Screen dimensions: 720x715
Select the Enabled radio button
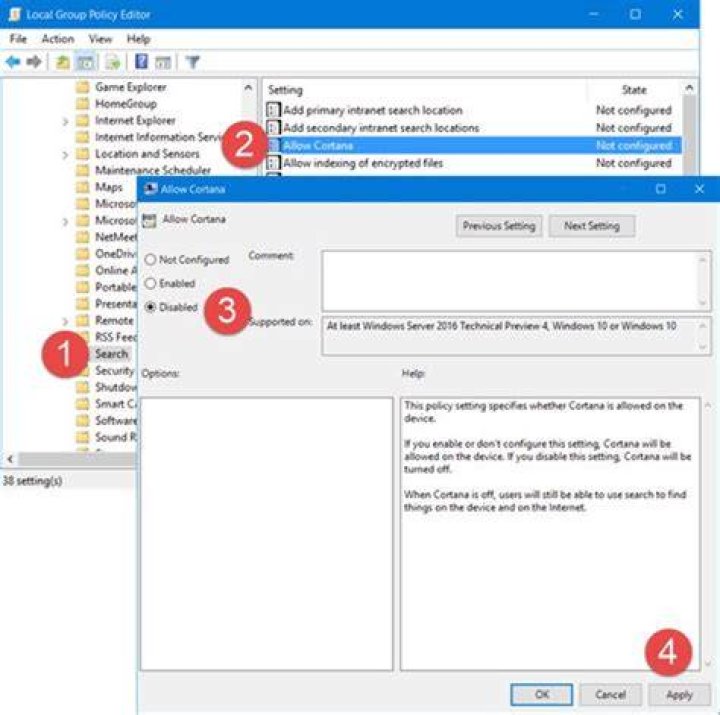coord(150,283)
